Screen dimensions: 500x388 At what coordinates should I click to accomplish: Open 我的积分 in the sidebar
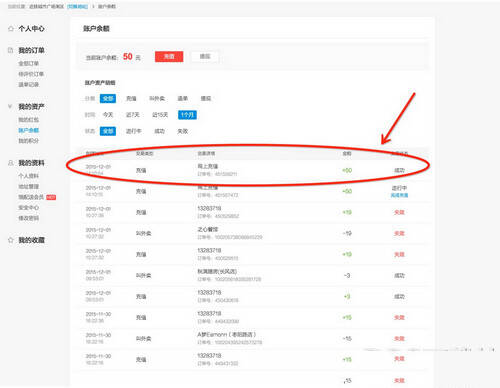click(x=29, y=141)
